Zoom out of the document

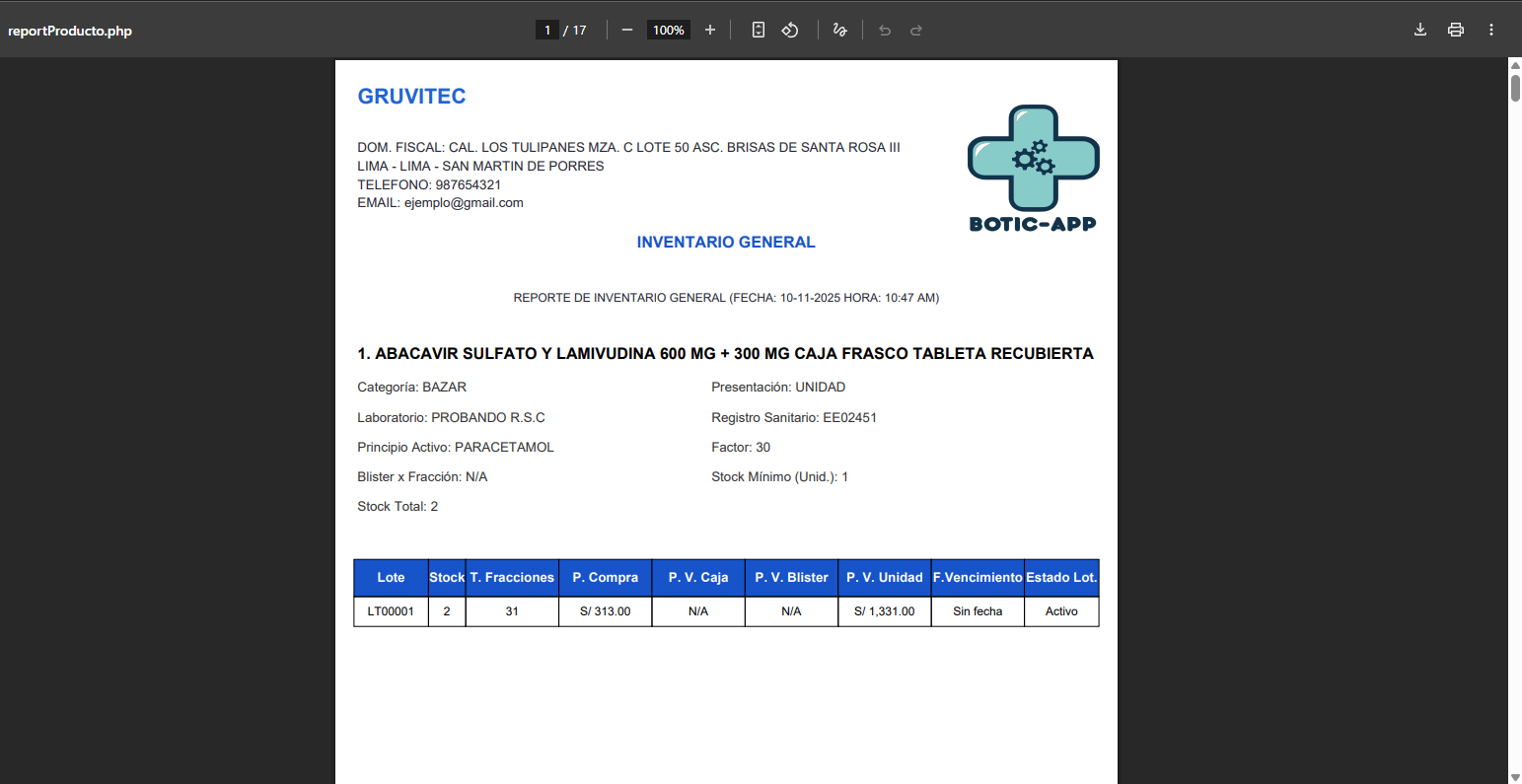pos(626,30)
